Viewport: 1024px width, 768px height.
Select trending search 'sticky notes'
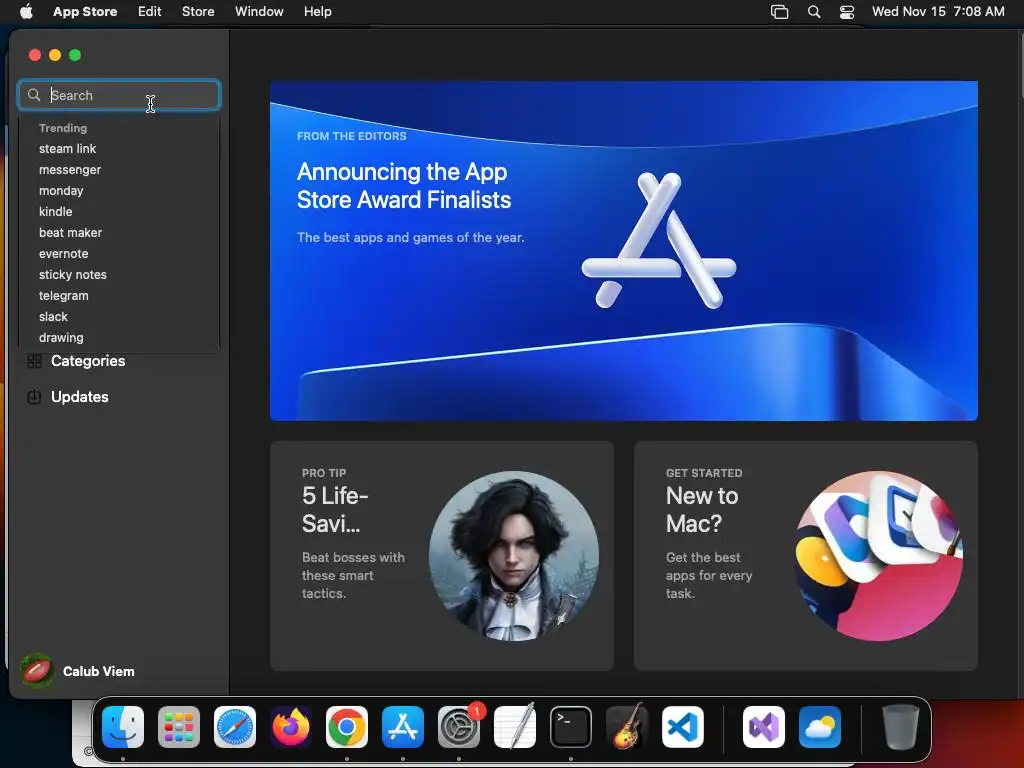72,274
